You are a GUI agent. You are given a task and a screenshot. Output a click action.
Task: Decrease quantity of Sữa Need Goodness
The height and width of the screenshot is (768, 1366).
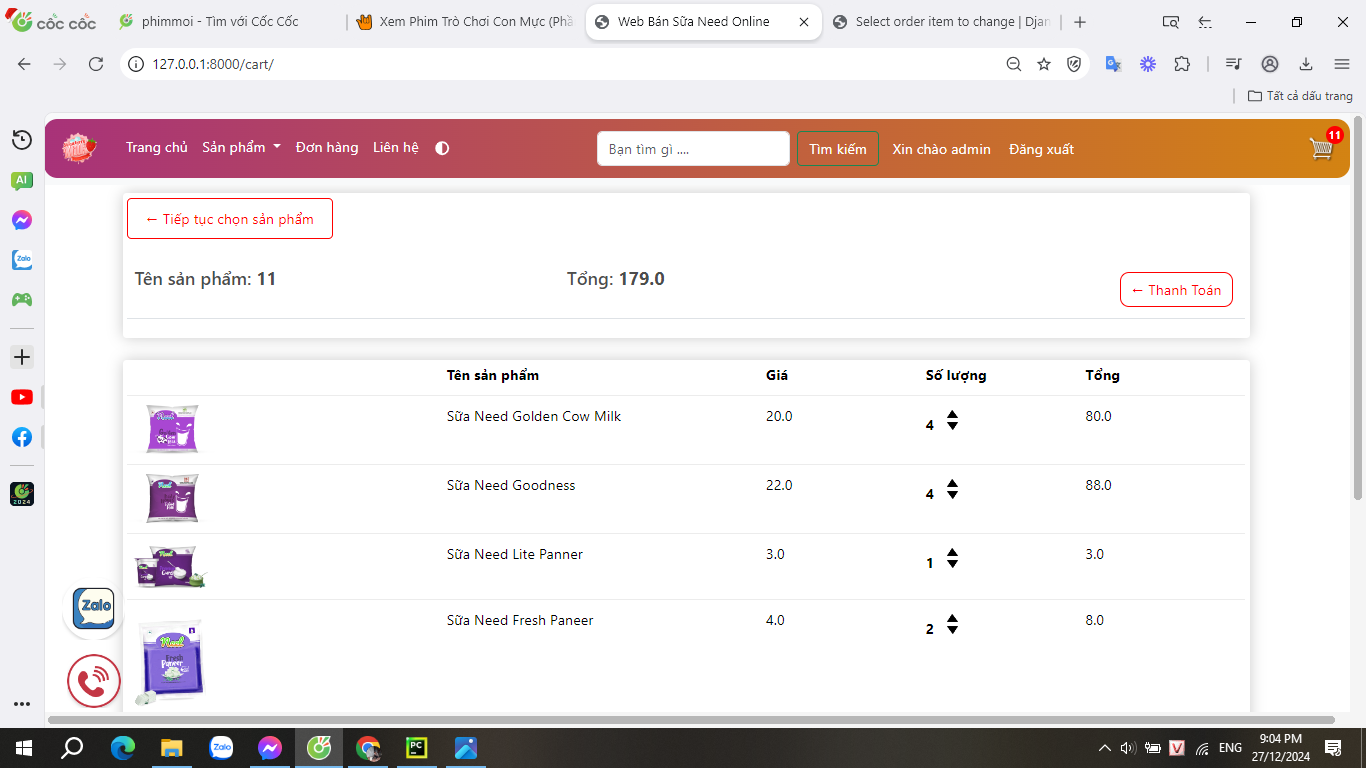point(952,495)
